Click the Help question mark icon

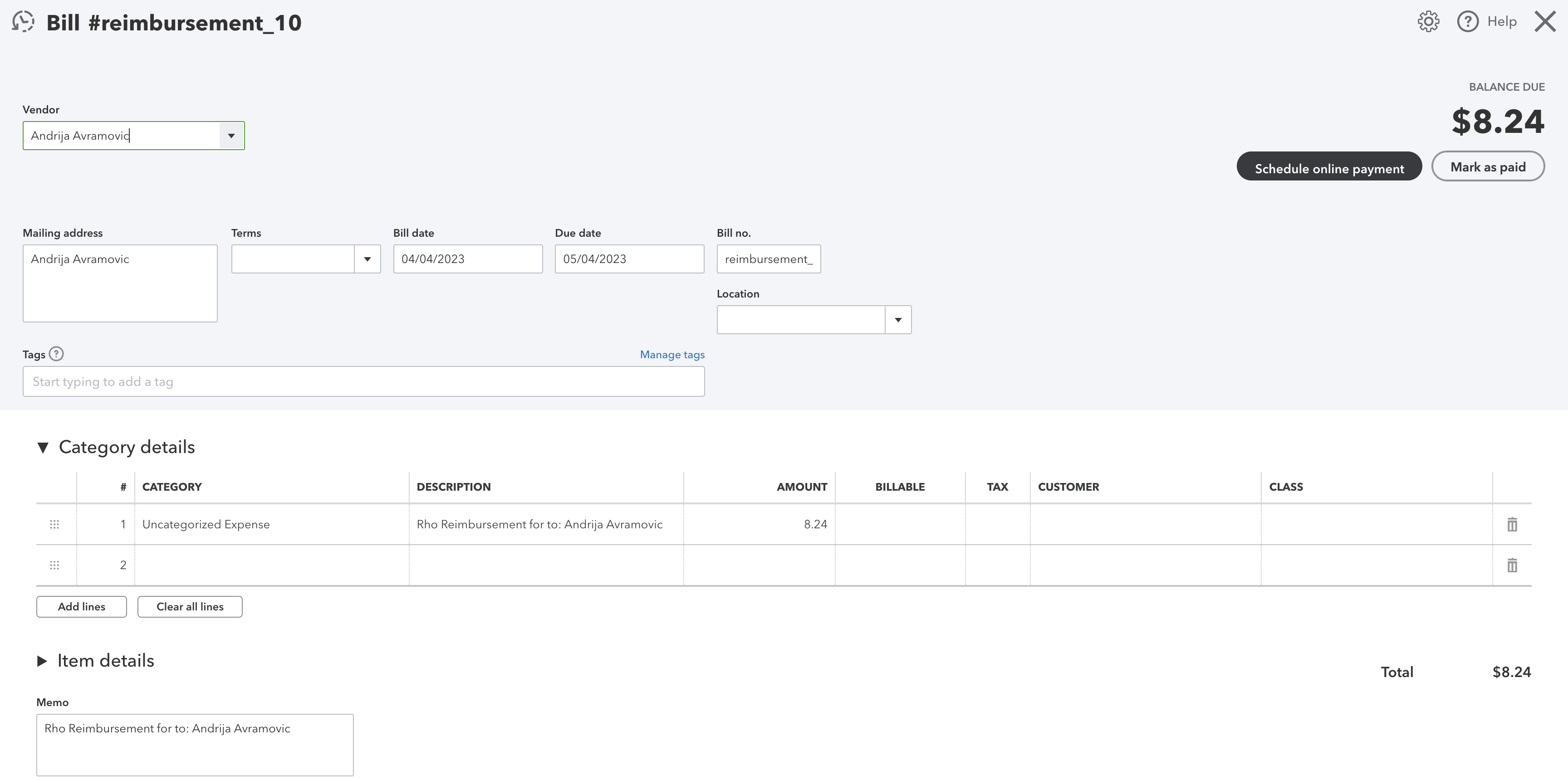point(1468,21)
